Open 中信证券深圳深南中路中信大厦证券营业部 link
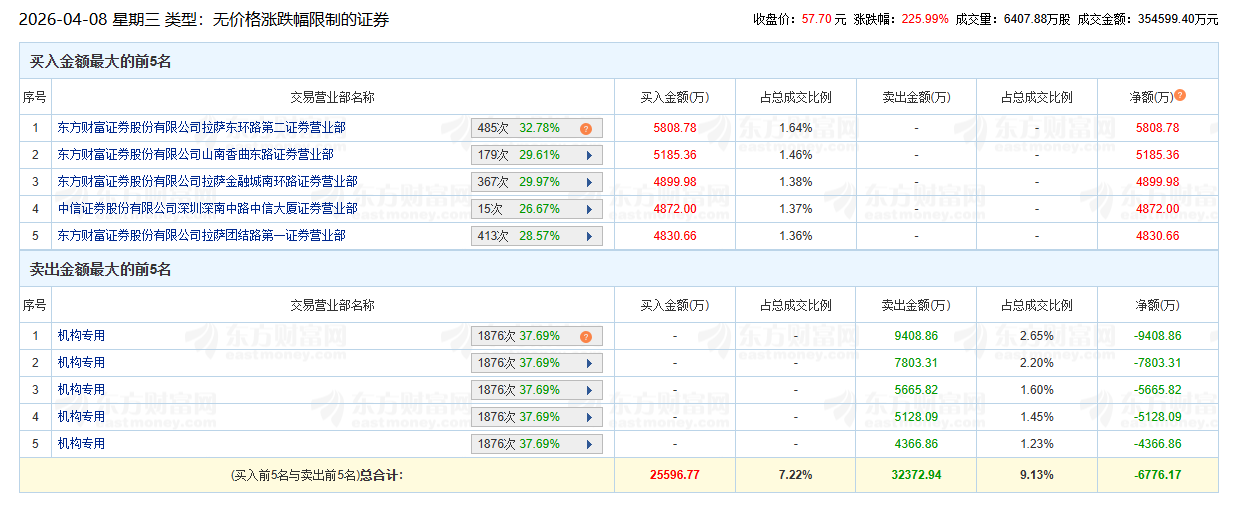The height and width of the screenshot is (507, 1242). (207, 209)
